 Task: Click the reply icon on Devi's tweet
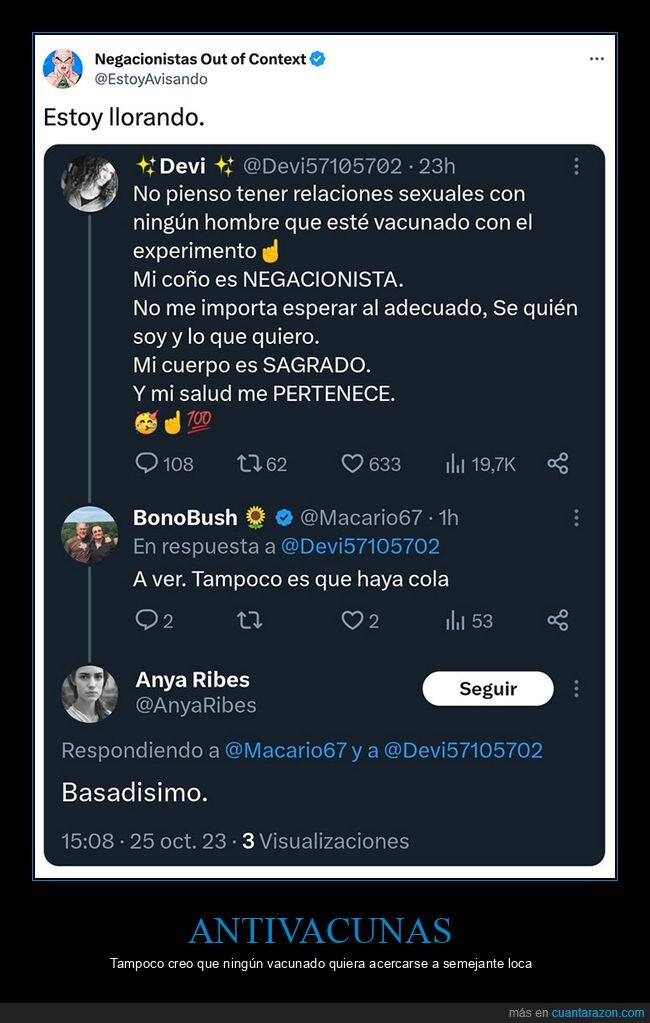click(147, 463)
